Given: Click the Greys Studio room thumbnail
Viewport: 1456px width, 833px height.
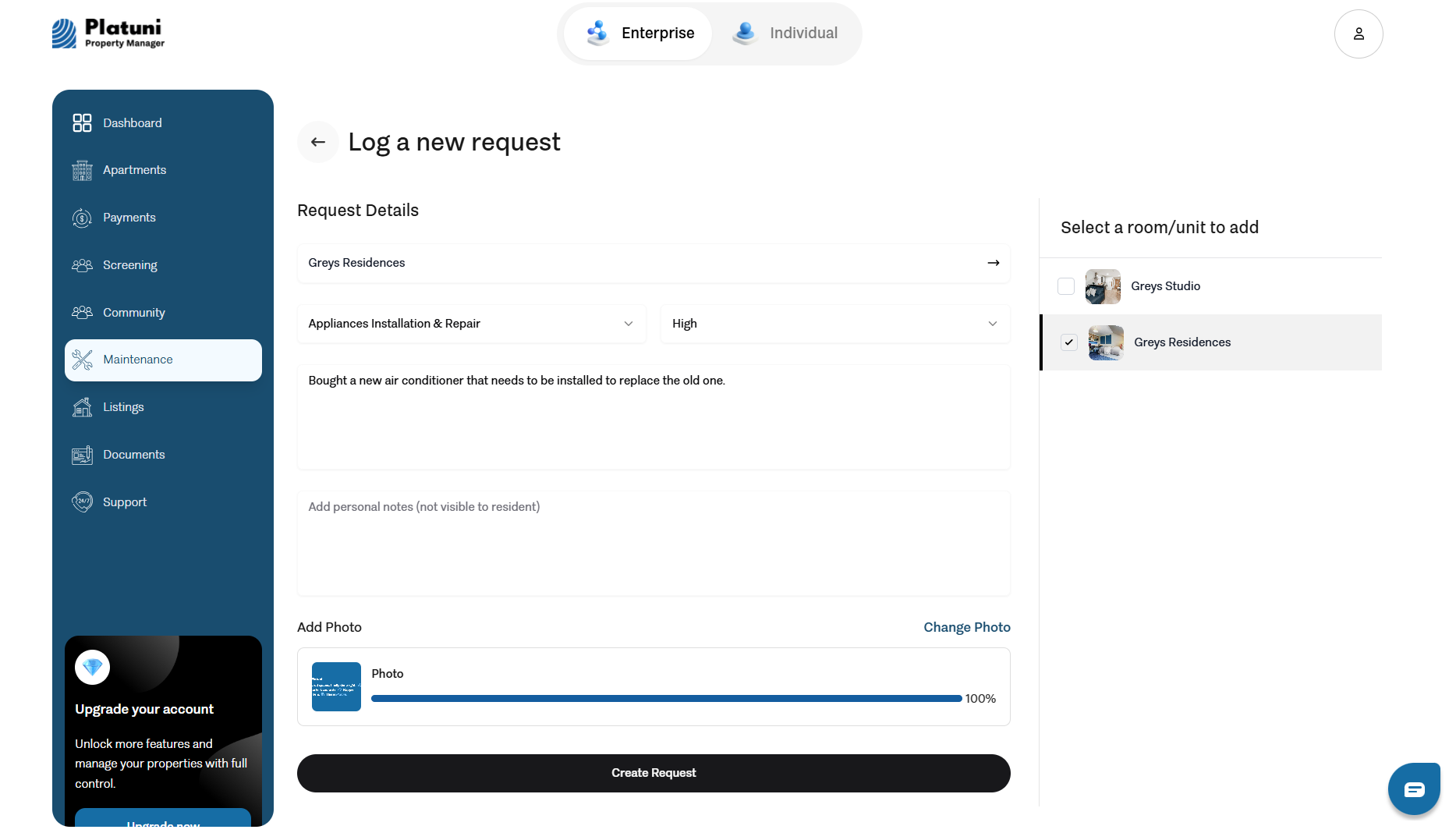Looking at the screenshot, I should (x=1103, y=286).
